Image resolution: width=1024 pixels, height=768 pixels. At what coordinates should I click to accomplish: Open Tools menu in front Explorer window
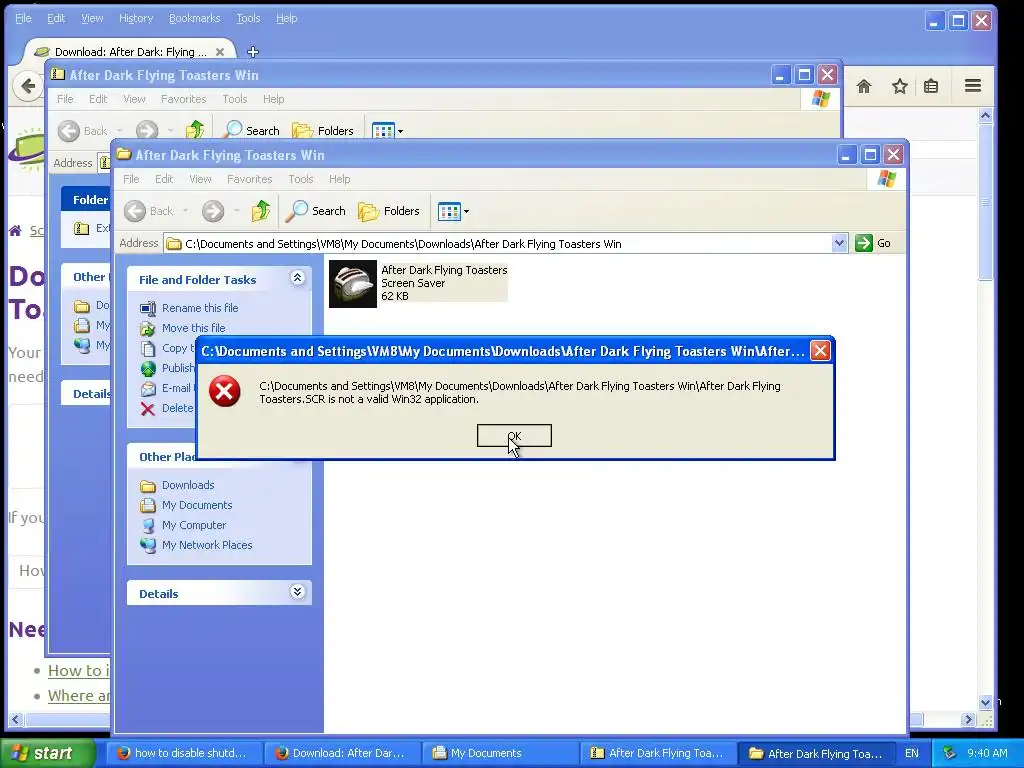pos(300,179)
